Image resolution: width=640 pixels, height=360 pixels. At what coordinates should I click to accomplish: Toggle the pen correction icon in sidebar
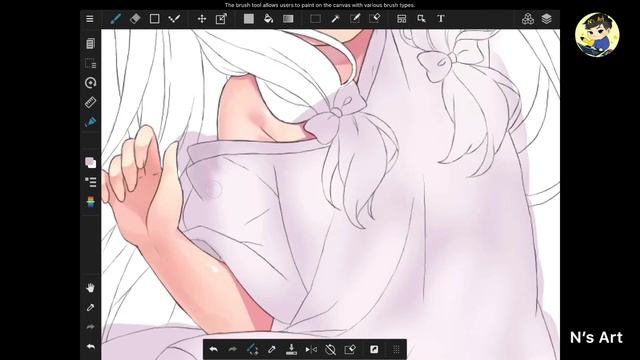point(91,122)
